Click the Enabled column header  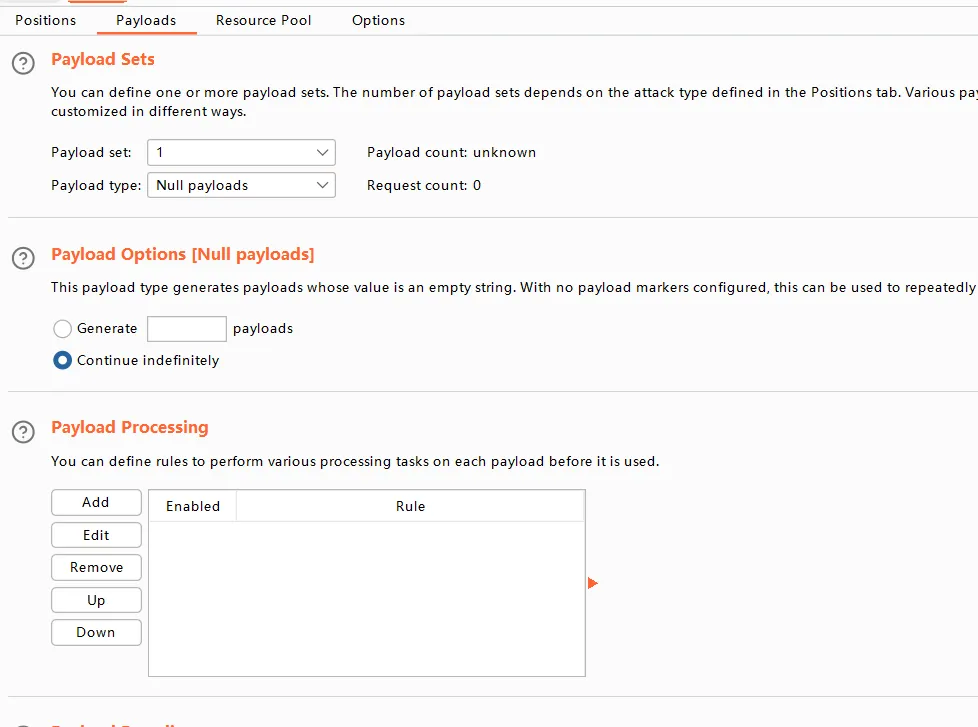pyautogui.click(x=193, y=506)
